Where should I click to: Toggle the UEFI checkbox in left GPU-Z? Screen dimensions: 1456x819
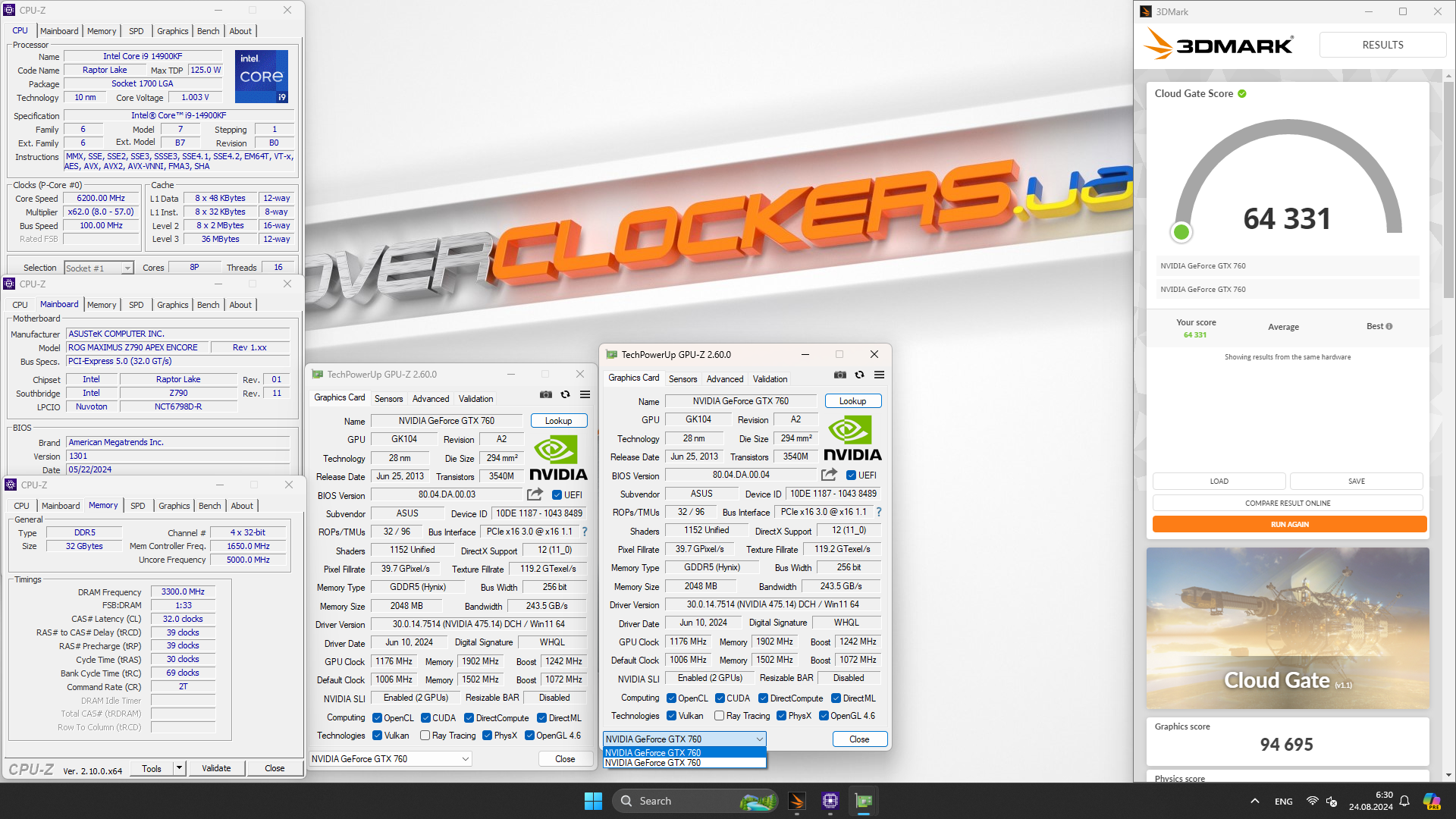557,495
